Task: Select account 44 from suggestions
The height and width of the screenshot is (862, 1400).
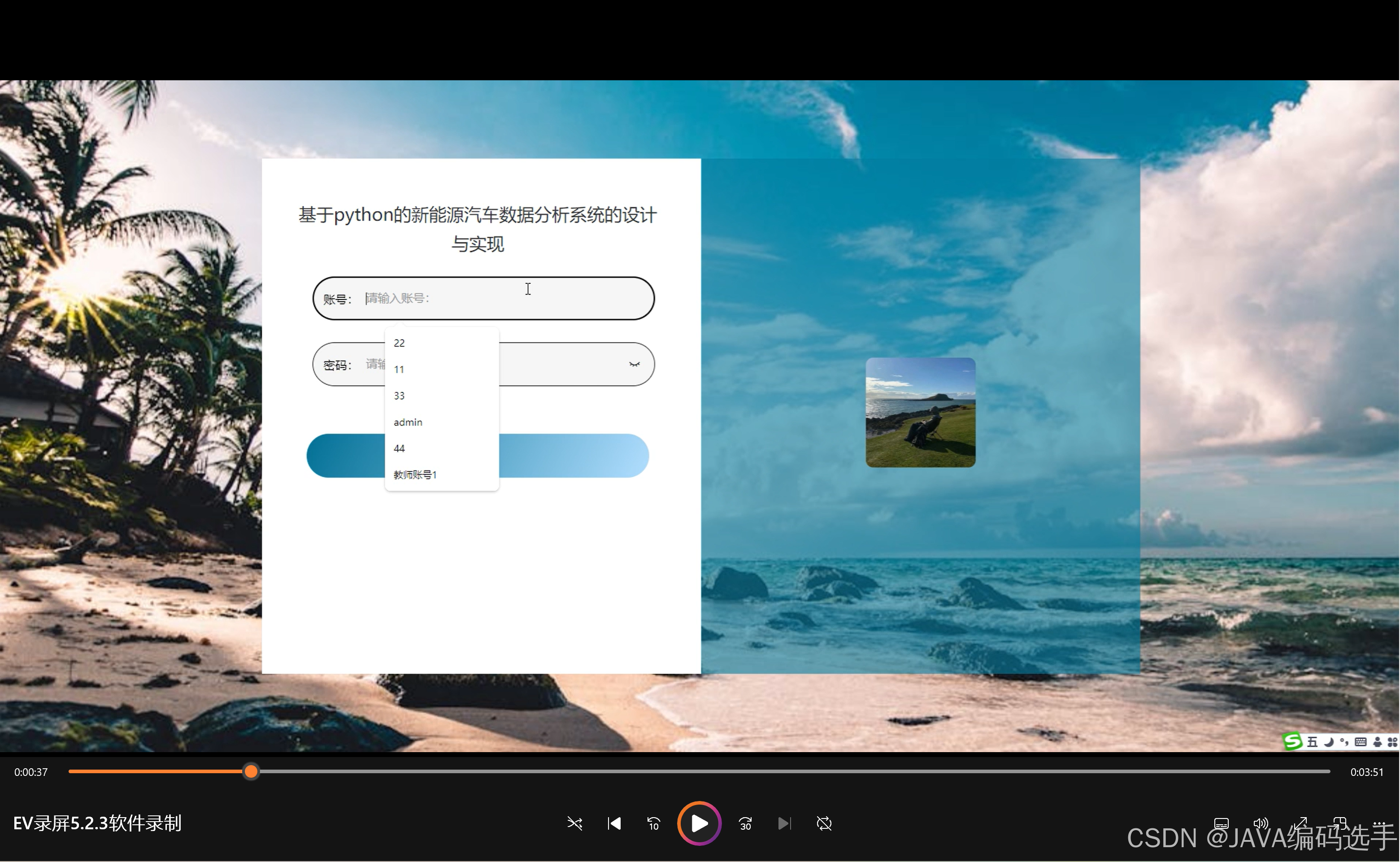Action: tap(442, 448)
